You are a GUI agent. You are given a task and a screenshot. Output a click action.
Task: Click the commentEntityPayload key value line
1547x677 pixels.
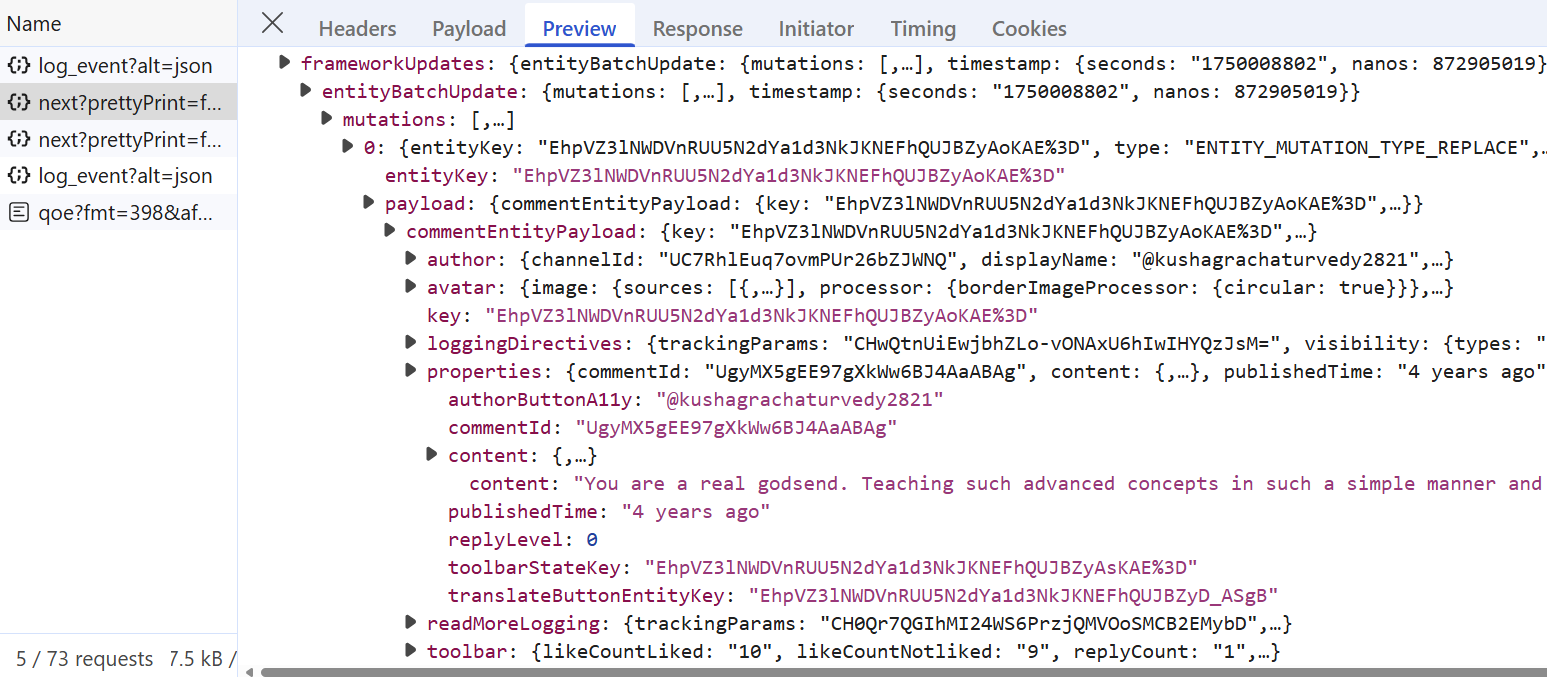pyautogui.click(x=761, y=316)
